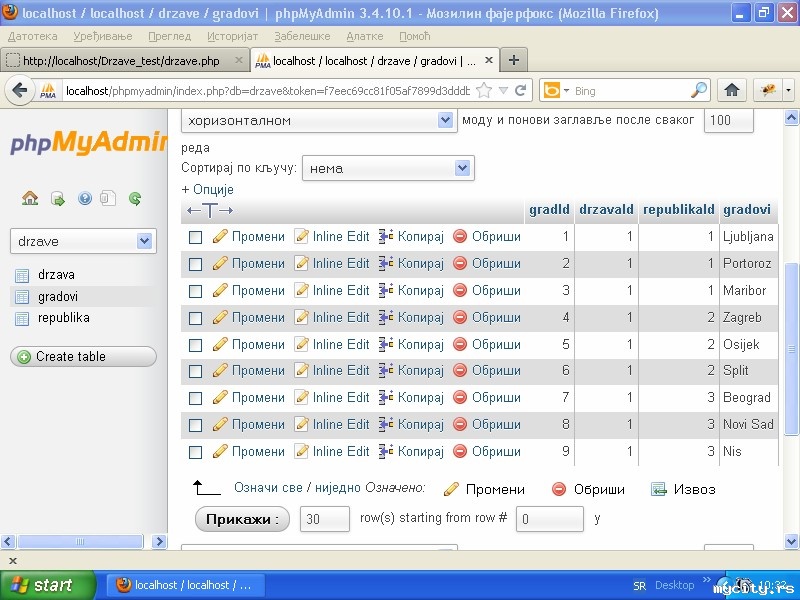Screen dimensions: 800x600
Task: Click the green reload navigation icon
Action: pyautogui.click(x=135, y=198)
